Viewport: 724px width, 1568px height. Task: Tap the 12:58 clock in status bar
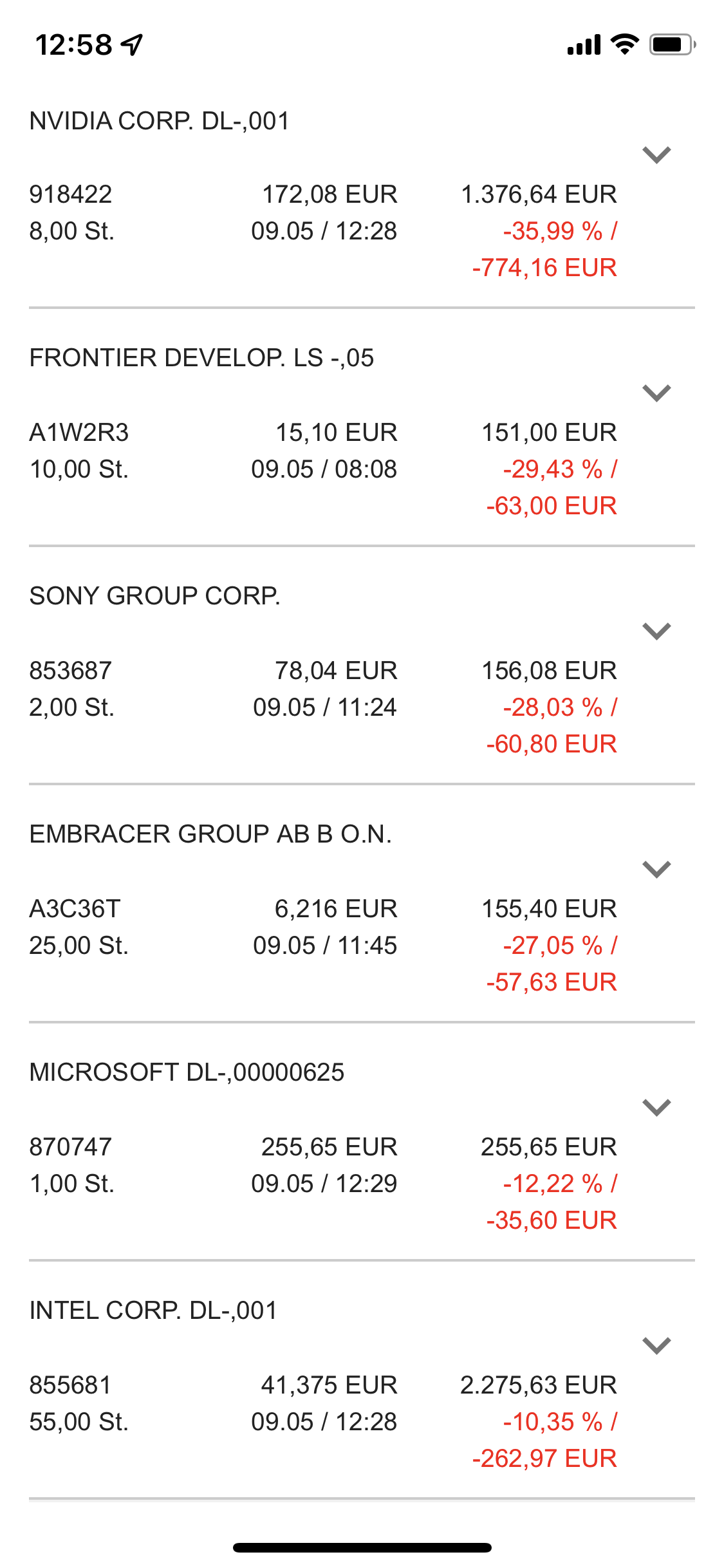click(x=73, y=45)
